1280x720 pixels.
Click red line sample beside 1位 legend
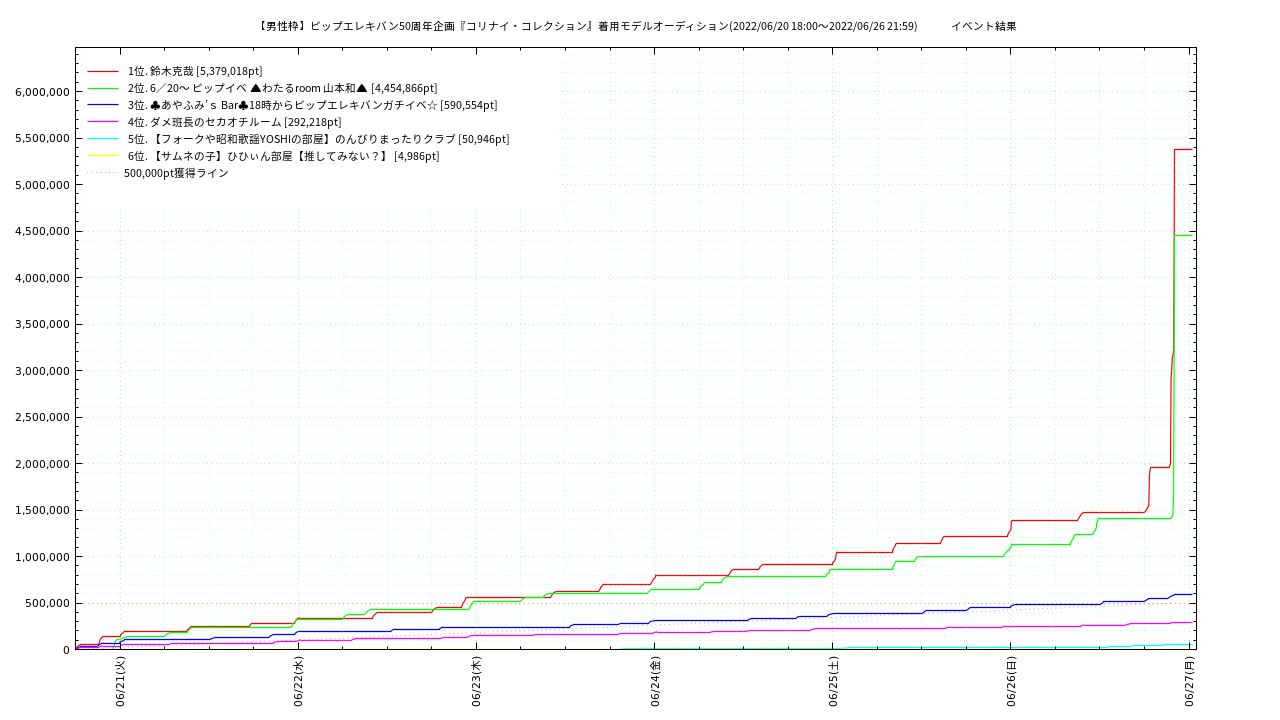[103, 71]
